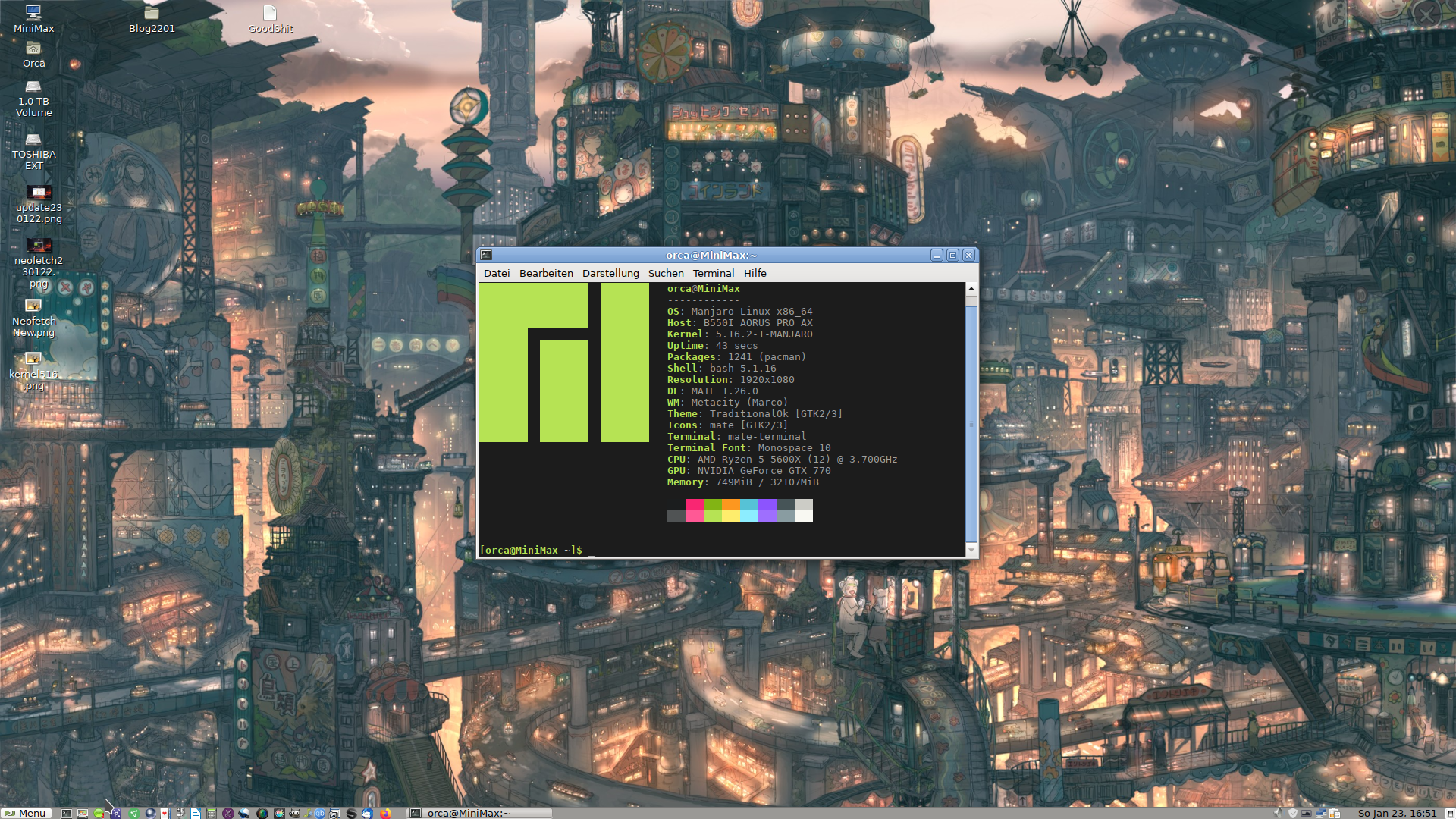Screen dimensions: 1456x819
Task: Click the dark sphere launcher in panel
Action: (x=262, y=813)
